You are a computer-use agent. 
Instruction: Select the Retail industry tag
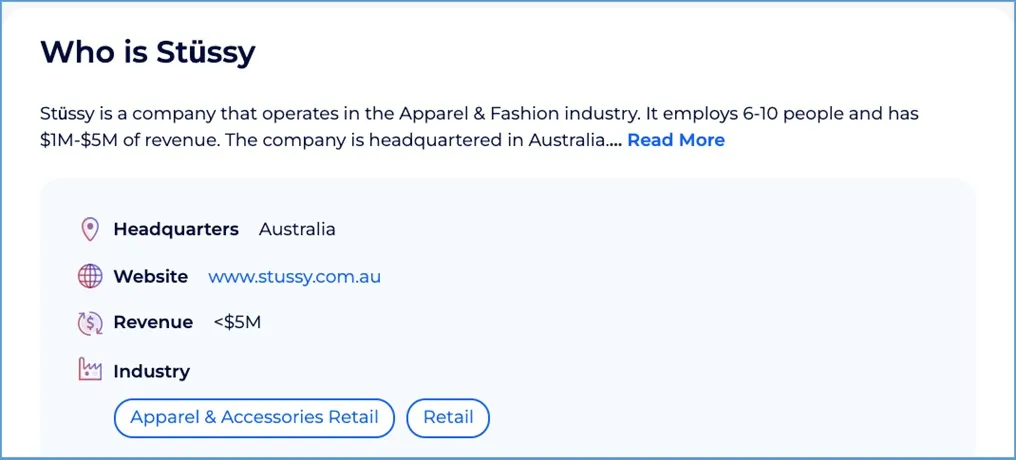(x=448, y=417)
